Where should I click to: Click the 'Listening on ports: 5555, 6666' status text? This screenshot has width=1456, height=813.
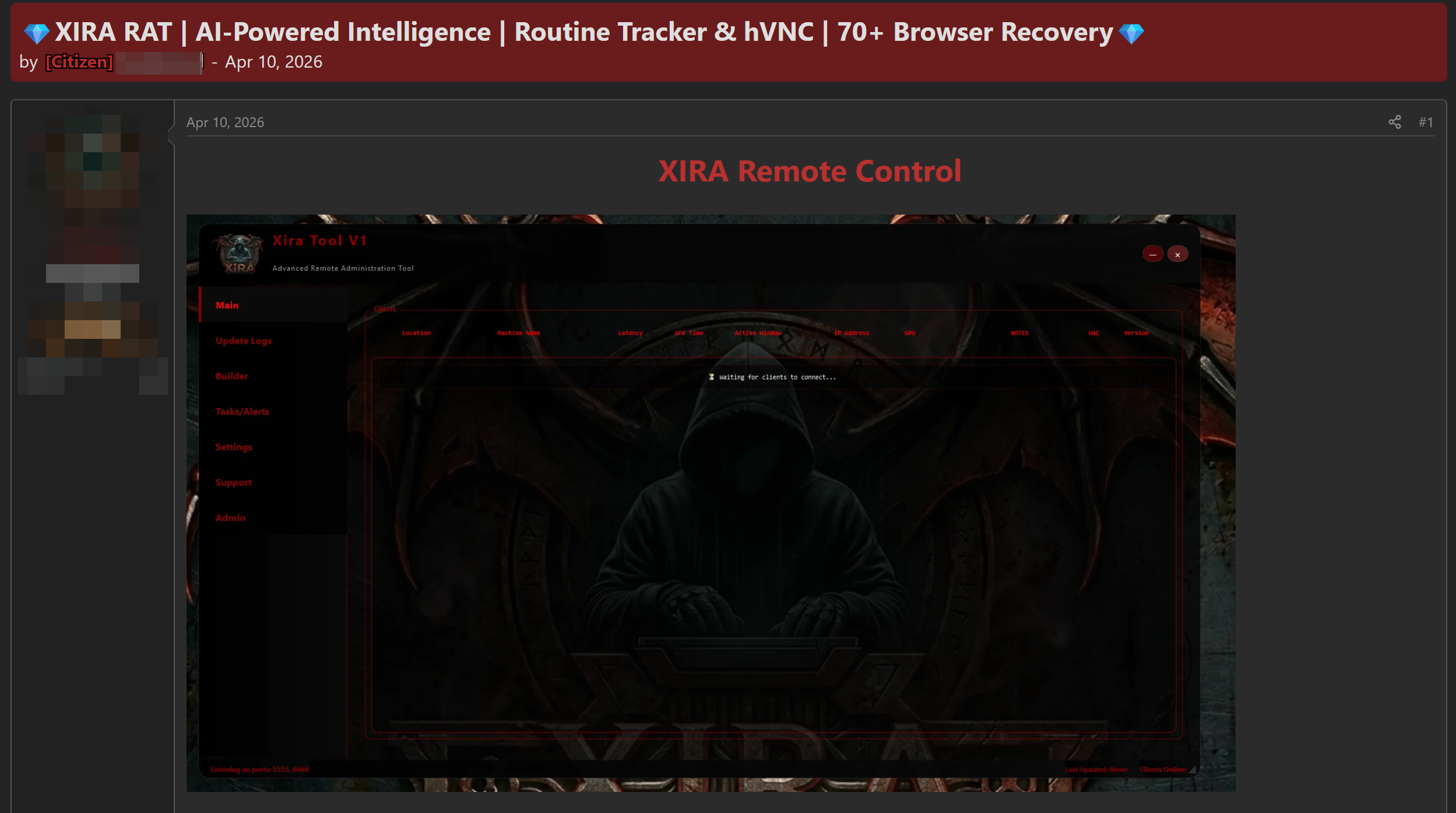pos(259,769)
